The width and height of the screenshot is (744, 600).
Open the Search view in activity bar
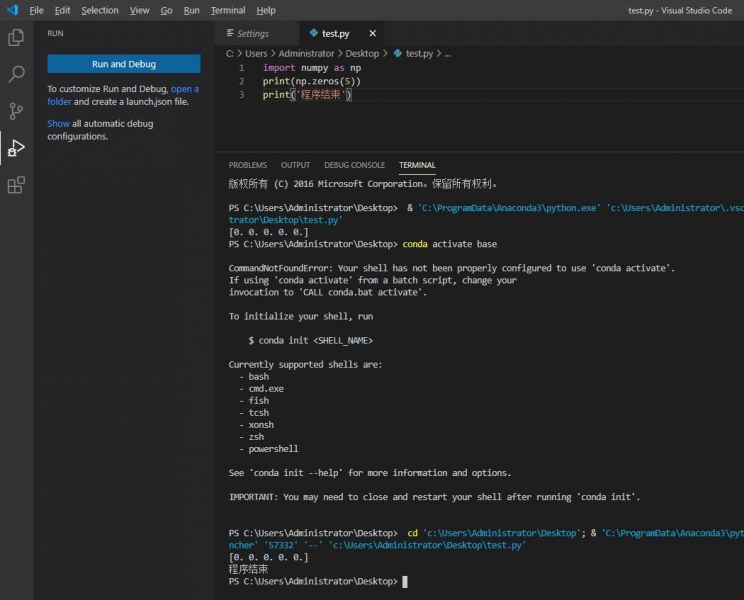pyautogui.click(x=16, y=74)
